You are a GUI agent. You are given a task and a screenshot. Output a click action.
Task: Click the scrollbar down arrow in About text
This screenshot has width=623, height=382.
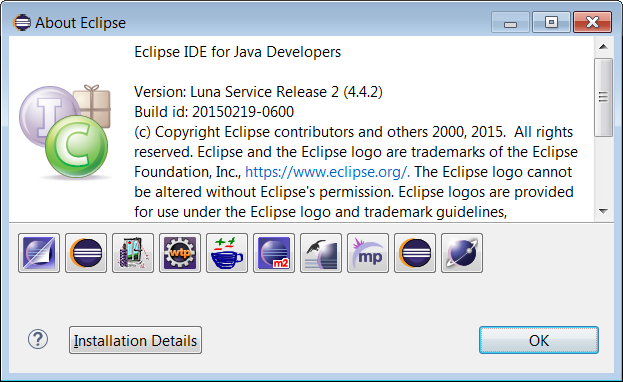(603, 211)
